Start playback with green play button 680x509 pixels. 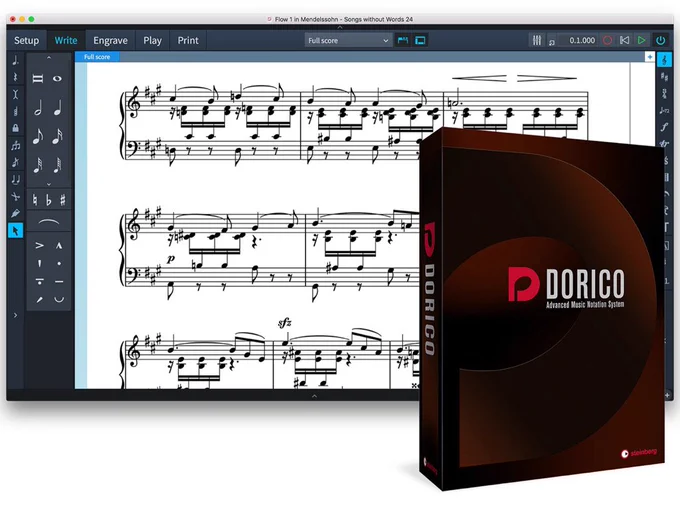click(641, 40)
